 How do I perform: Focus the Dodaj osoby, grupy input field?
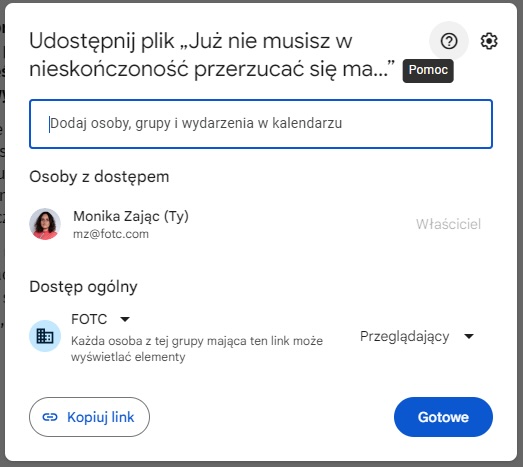click(260, 124)
